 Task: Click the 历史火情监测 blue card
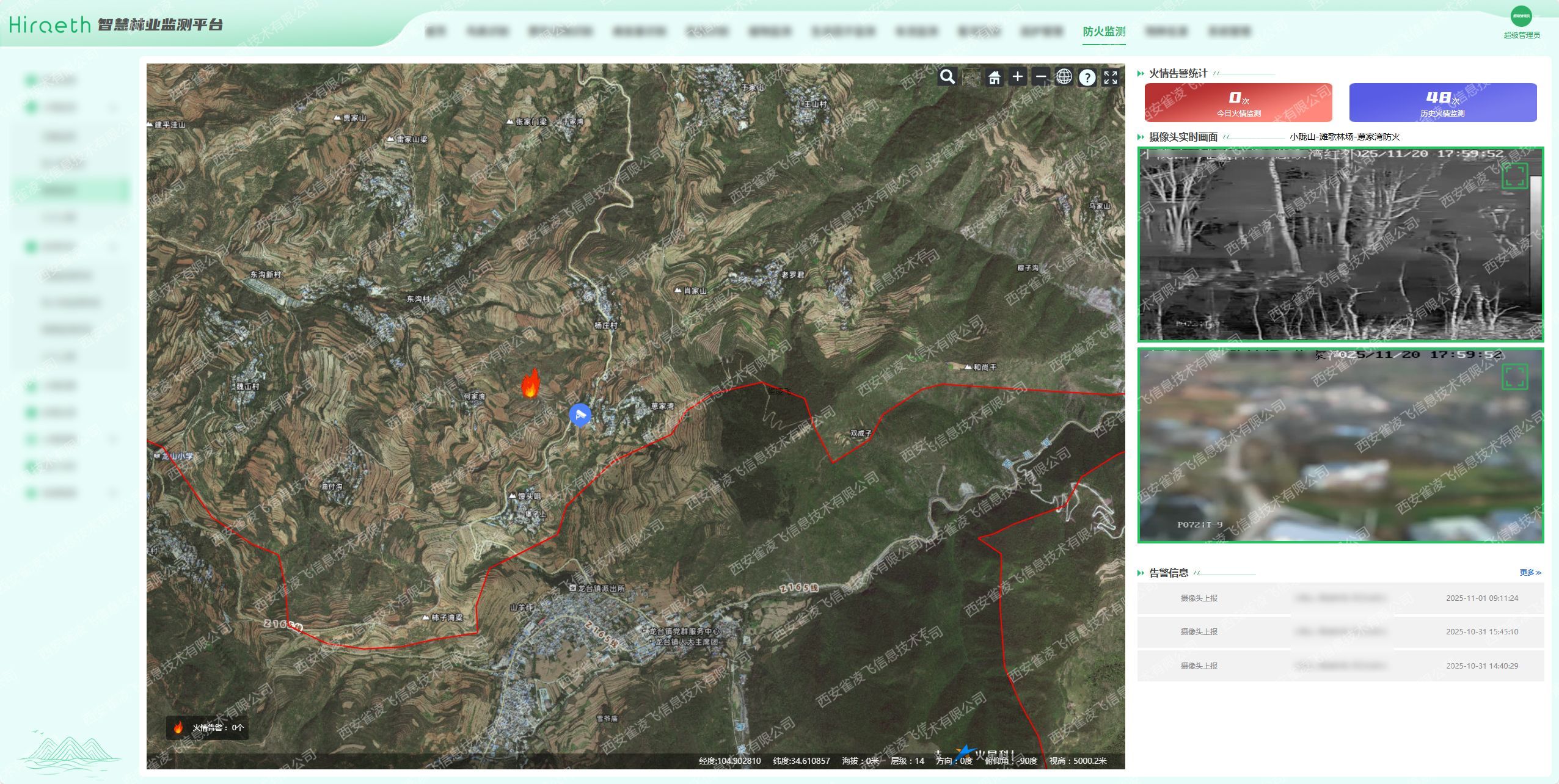tap(1442, 103)
